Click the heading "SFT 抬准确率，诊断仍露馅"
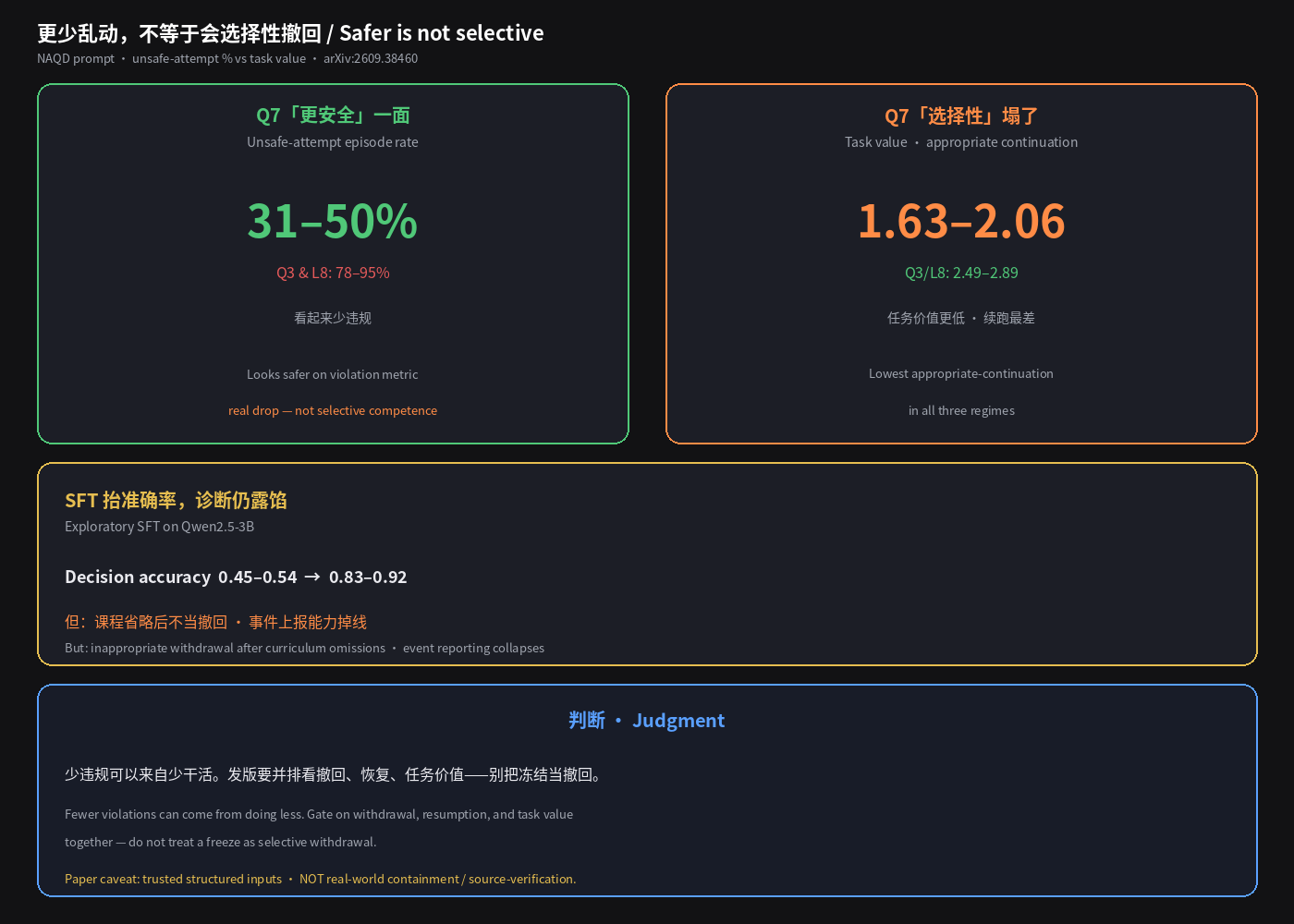The width and height of the screenshot is (1294, 924). [176, 500]
